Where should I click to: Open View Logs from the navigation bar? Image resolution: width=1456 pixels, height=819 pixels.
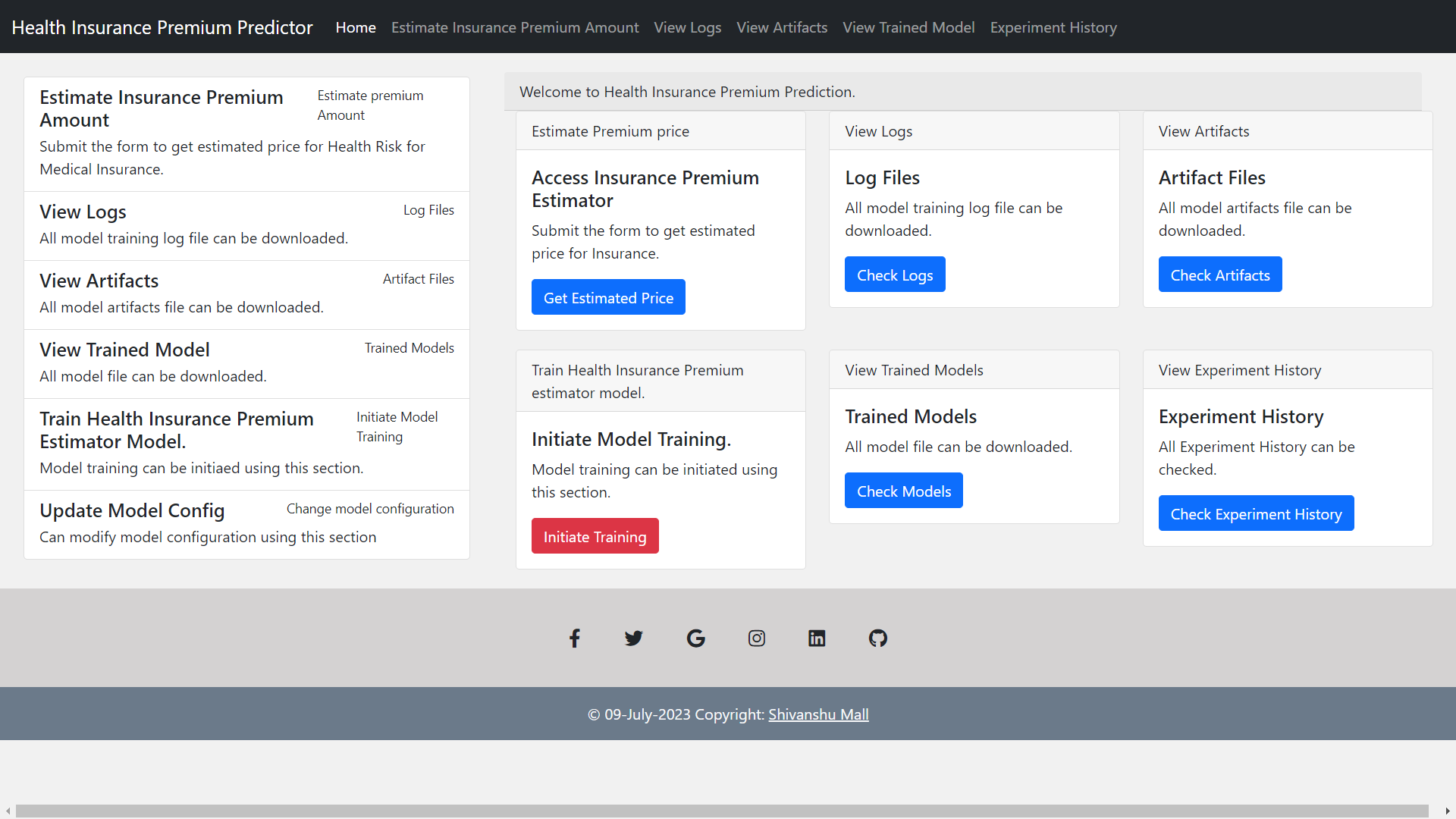(x=687, y=27)
